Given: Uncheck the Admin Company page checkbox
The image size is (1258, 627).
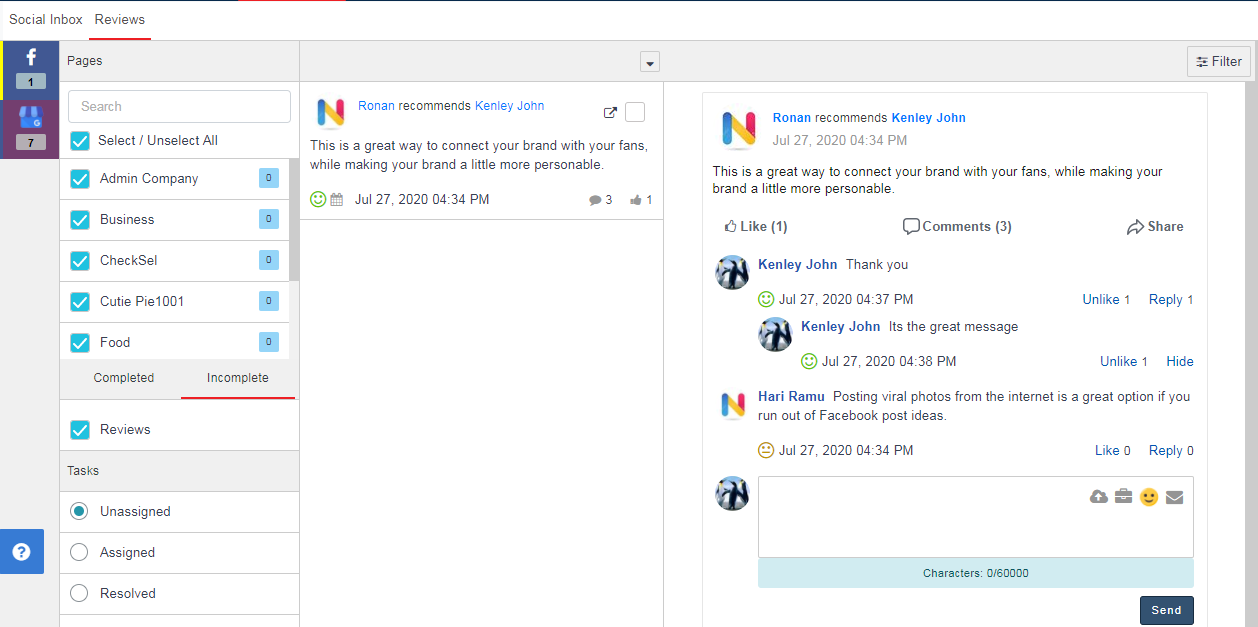Looking at the screenshot, I should pyautogui.click(x=80, y=179).
